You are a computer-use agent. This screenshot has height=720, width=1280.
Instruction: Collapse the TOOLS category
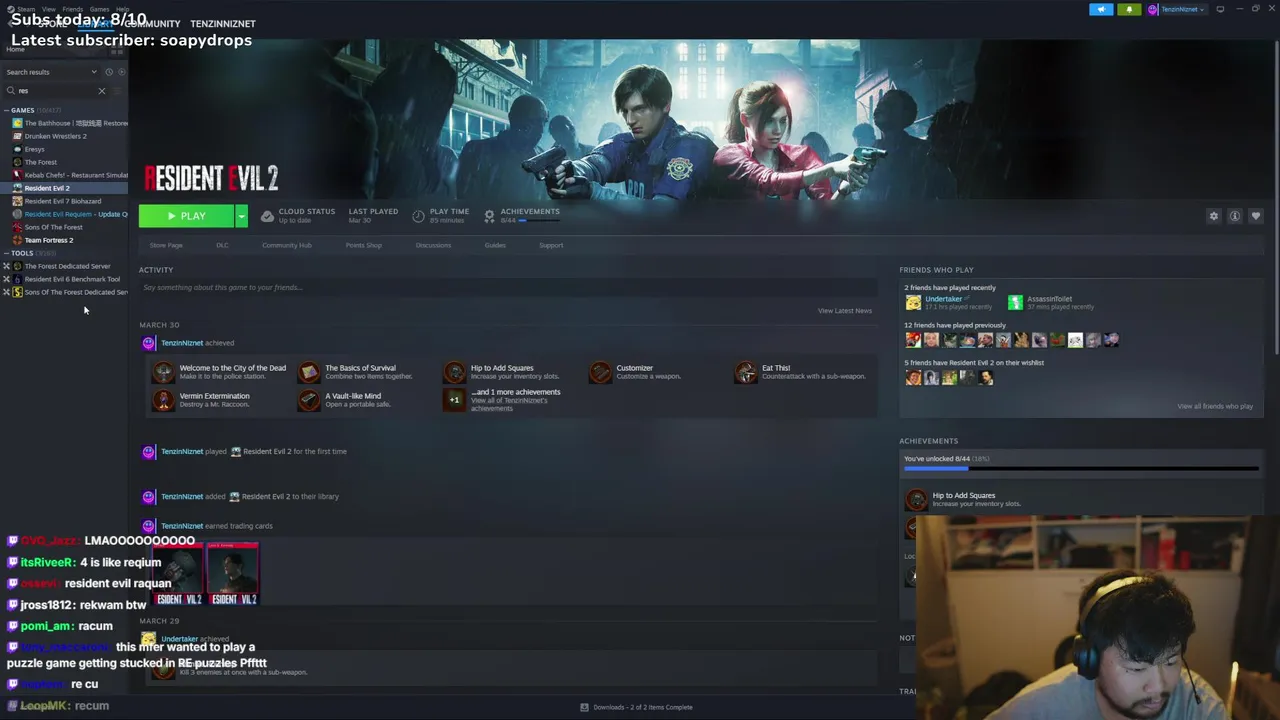[7, 253]
